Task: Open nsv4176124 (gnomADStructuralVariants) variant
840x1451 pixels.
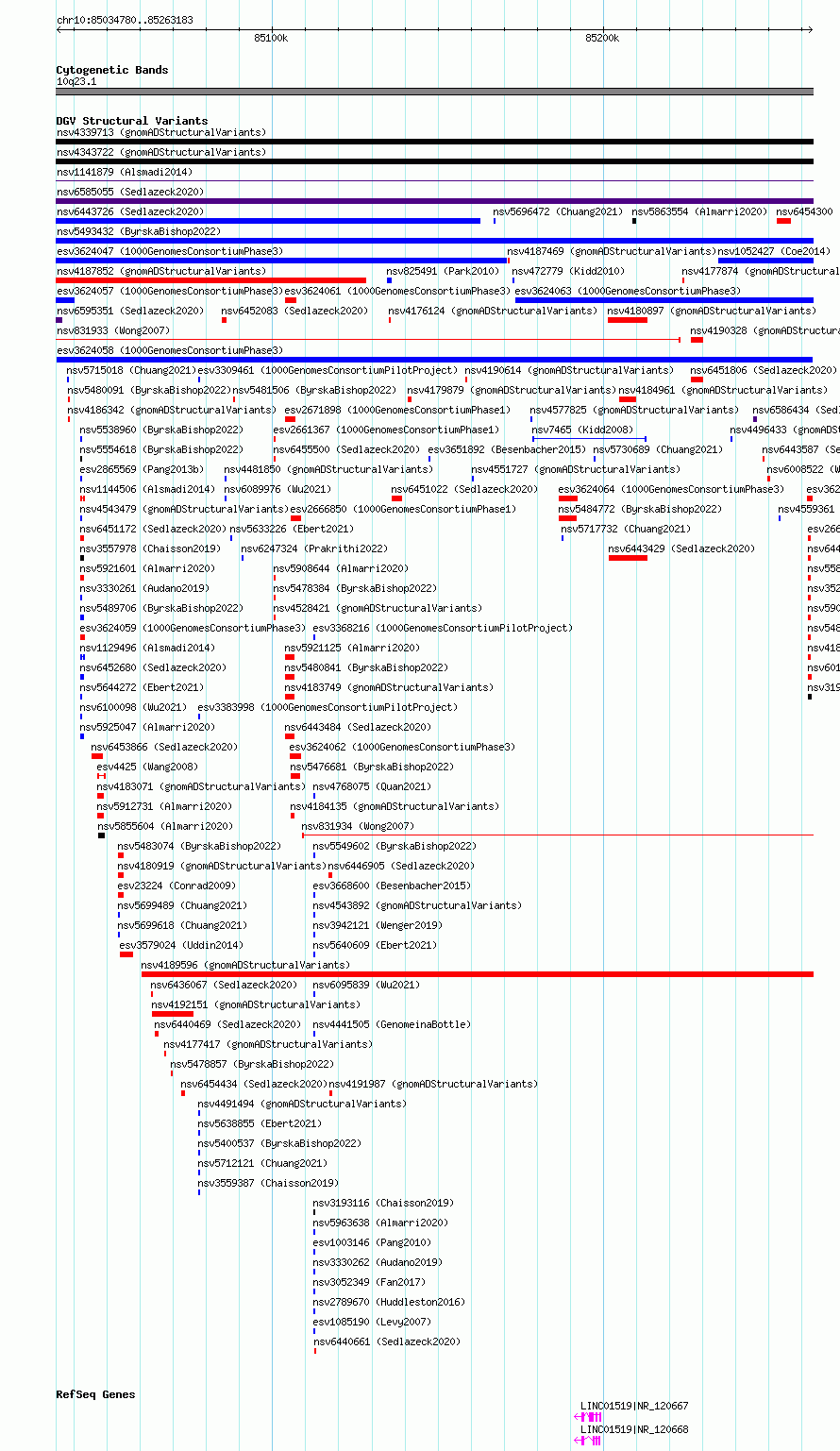Action: point(494,312)
